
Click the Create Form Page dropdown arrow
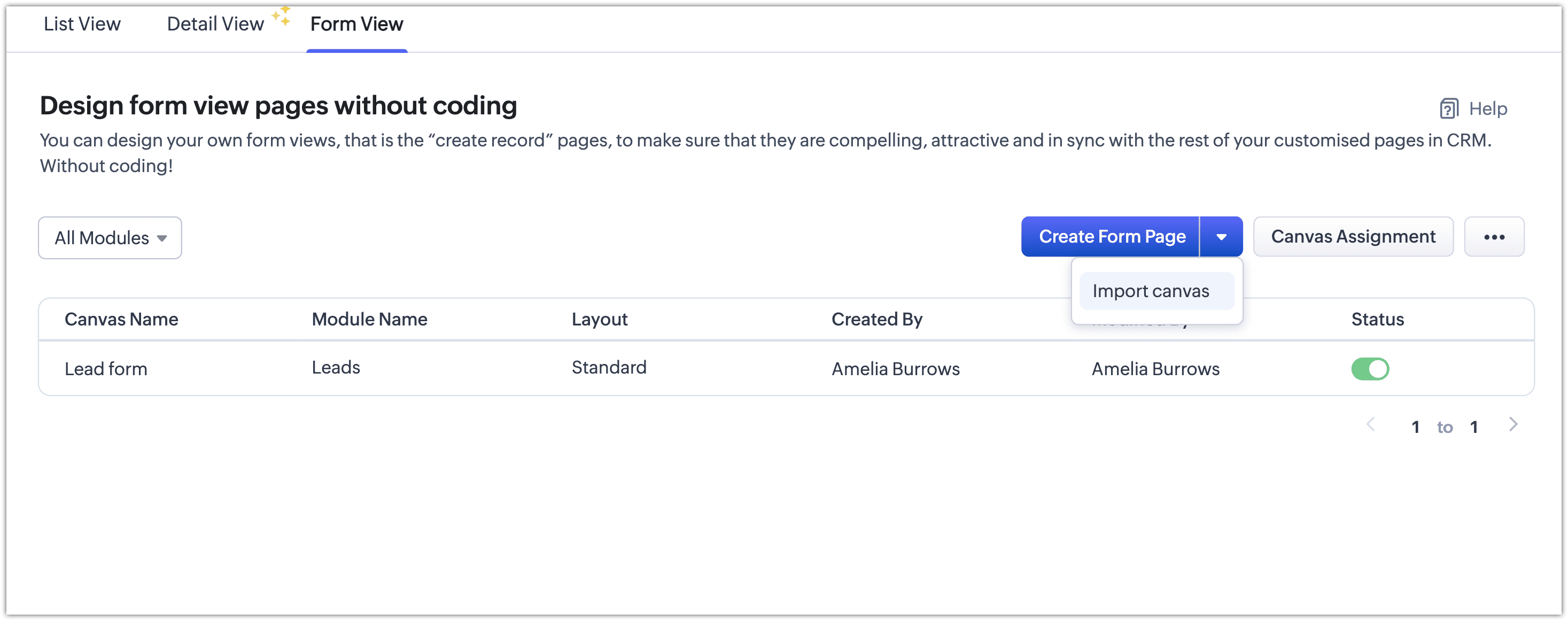[x=1221, y=237]
